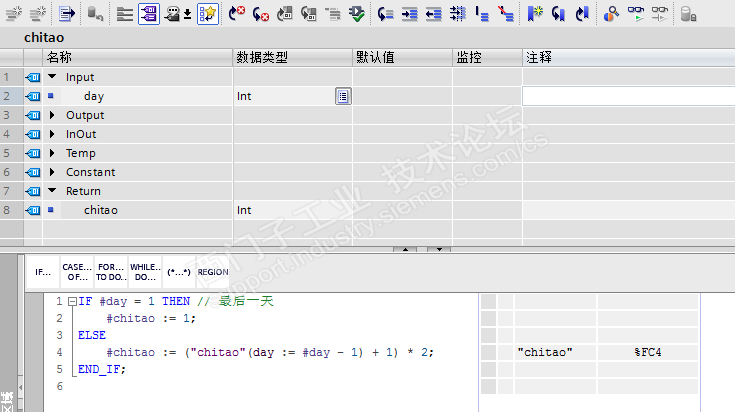Screen dimensions: 735x412
Task: Expand the Temp section
Action: click(x=52, y=153)
